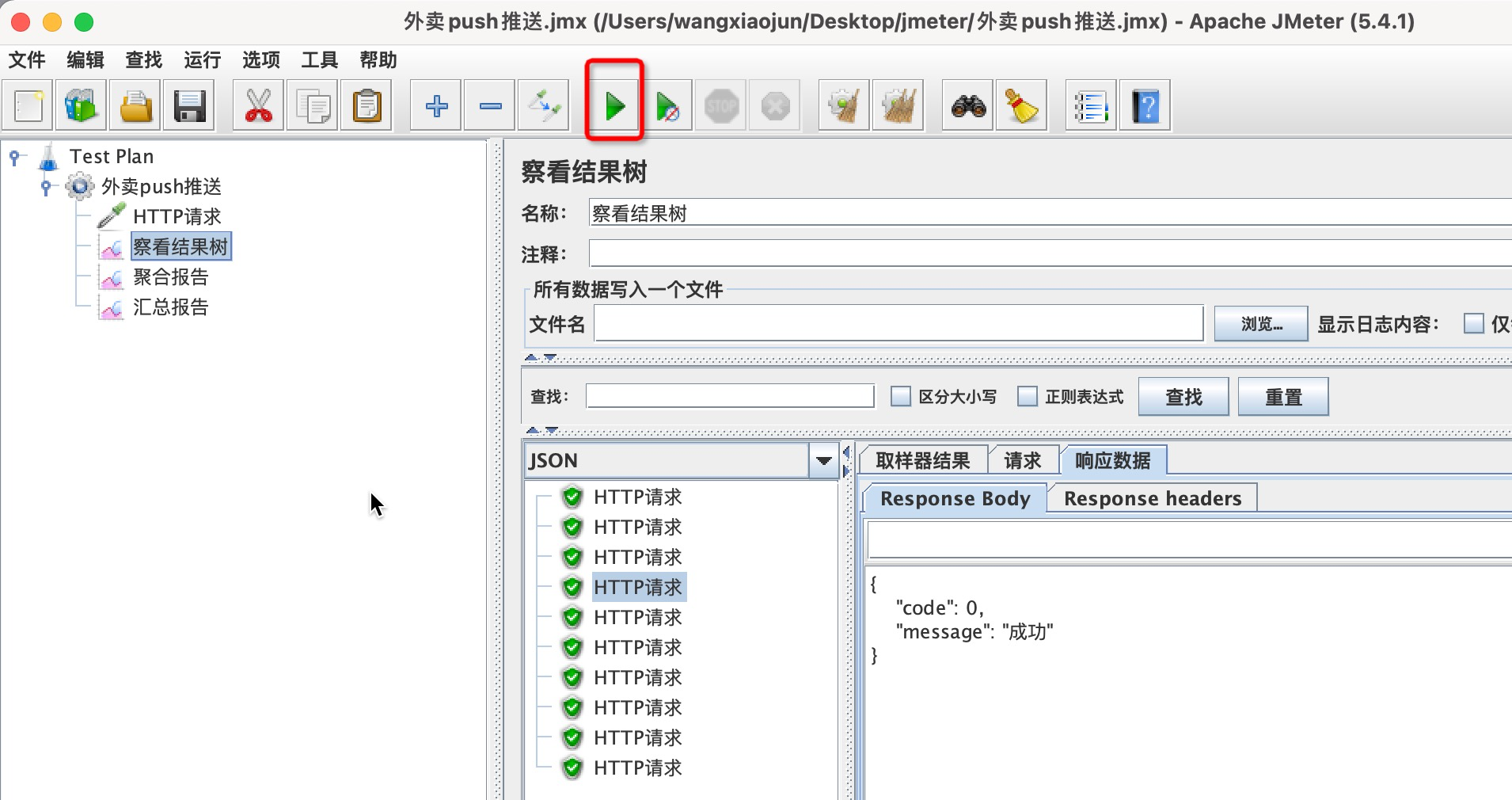Clear all results with the double broom icon
Screen dimensions: 1512x800
[898, 105]
